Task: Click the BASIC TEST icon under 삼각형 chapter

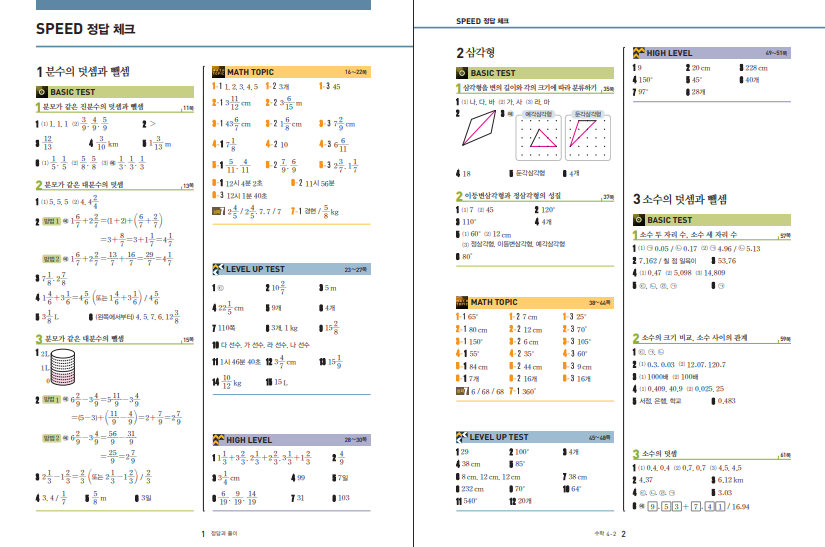Action: (462, 73)
